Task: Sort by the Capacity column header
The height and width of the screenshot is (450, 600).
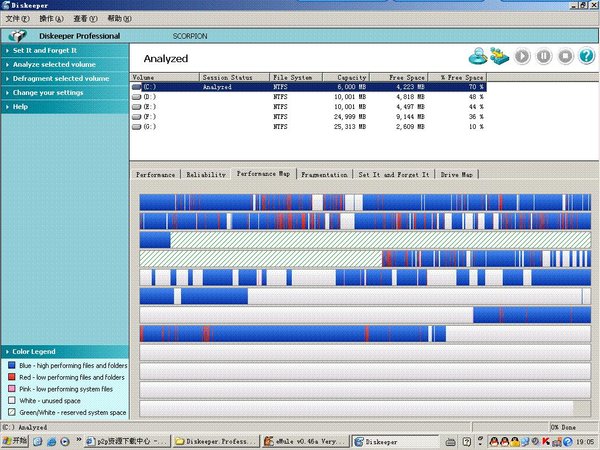Action: click(x=346, y=77)
